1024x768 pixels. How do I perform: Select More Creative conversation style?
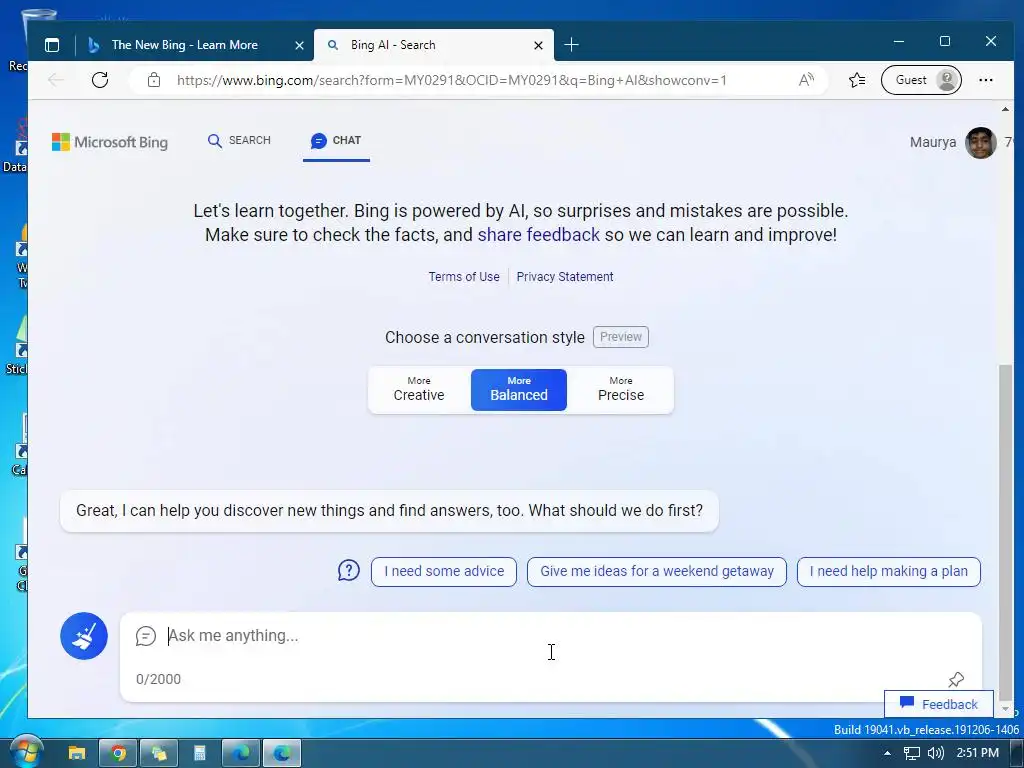click(x=419, y=389)
